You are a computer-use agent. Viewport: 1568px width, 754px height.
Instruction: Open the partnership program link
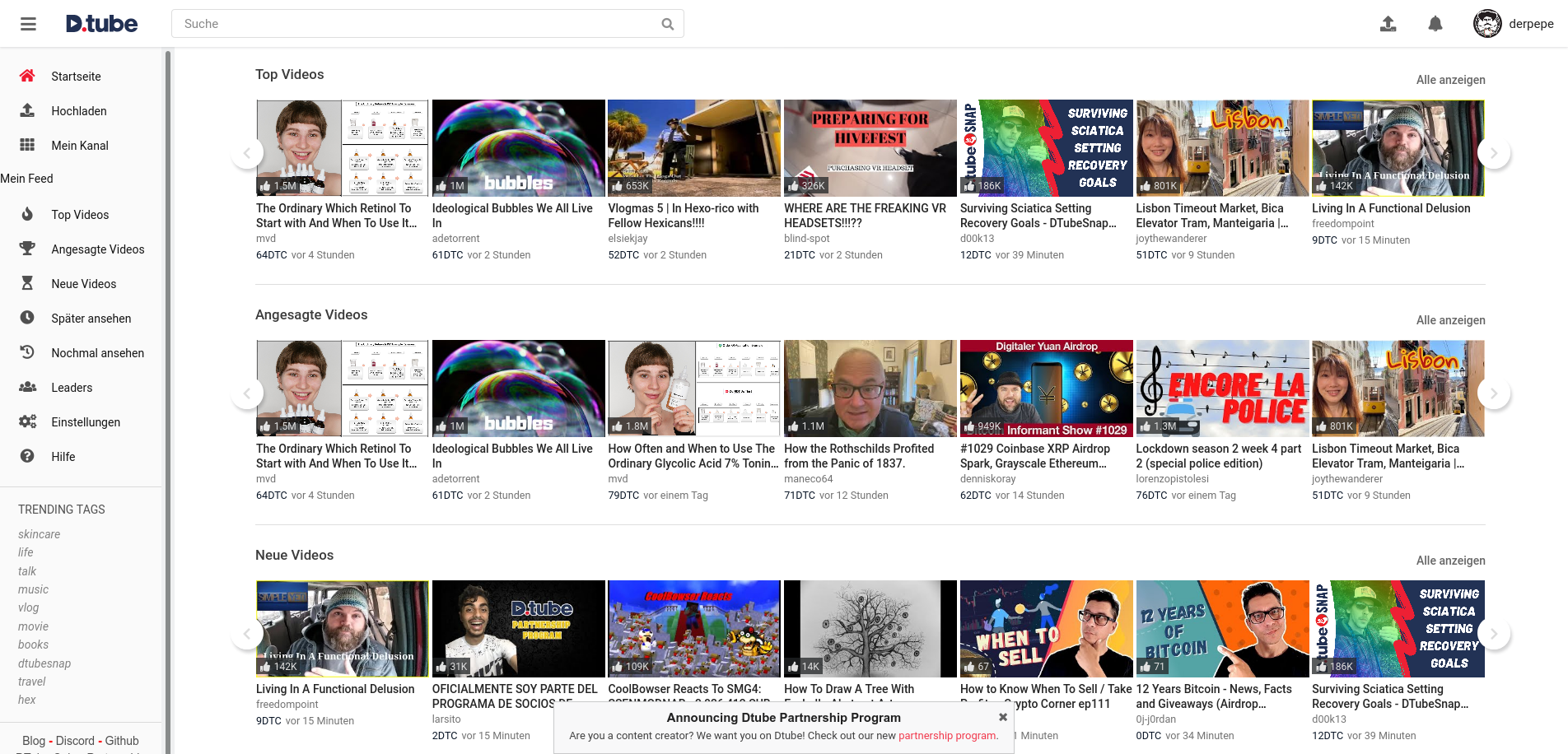pyautogui.click(x=947, y=736)
